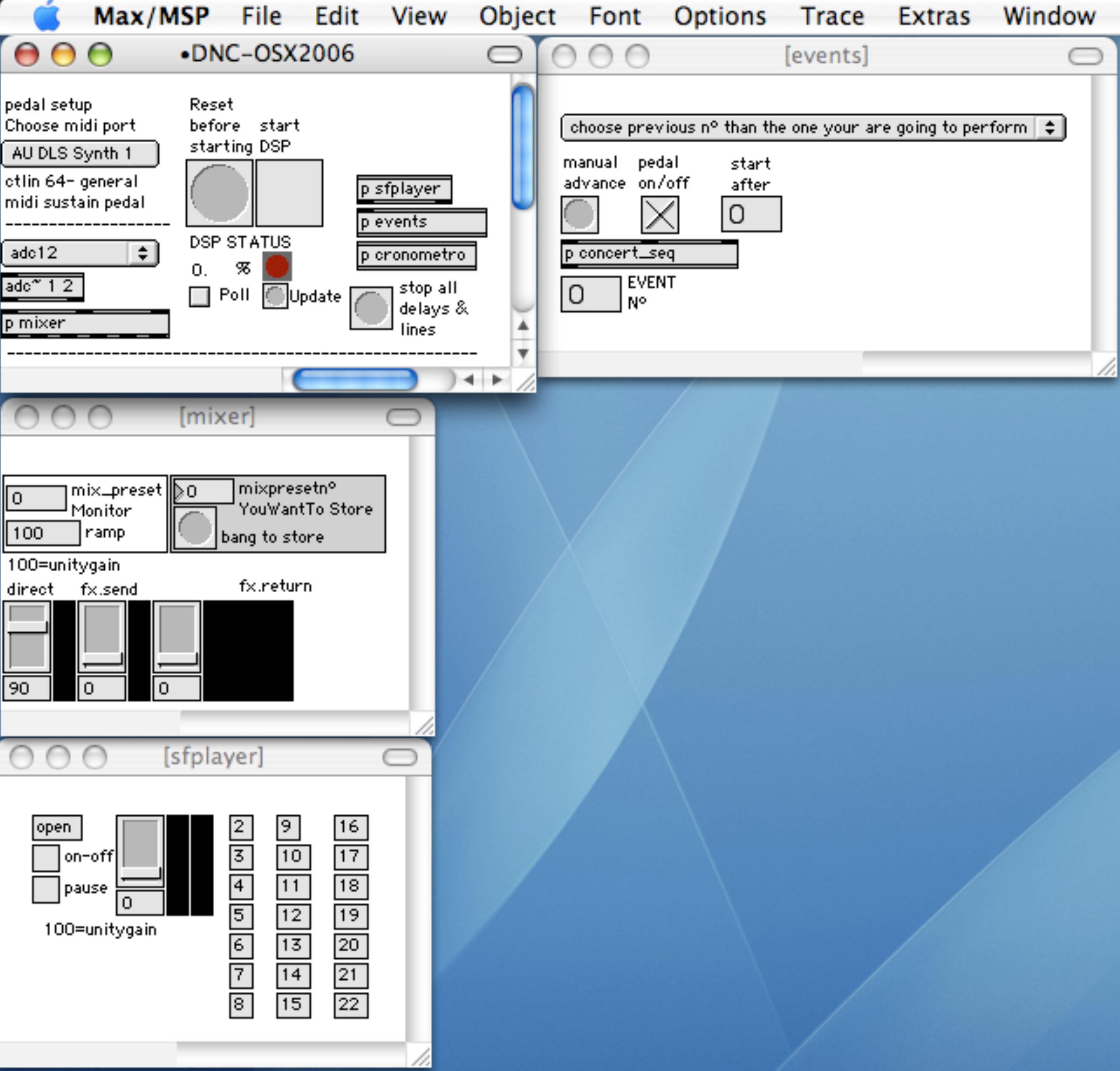Image resolution: width=1120 pixels, height=1071 pixels.
Task: Click the adc~ 1 2 object
Action: (x=43, y=287)
